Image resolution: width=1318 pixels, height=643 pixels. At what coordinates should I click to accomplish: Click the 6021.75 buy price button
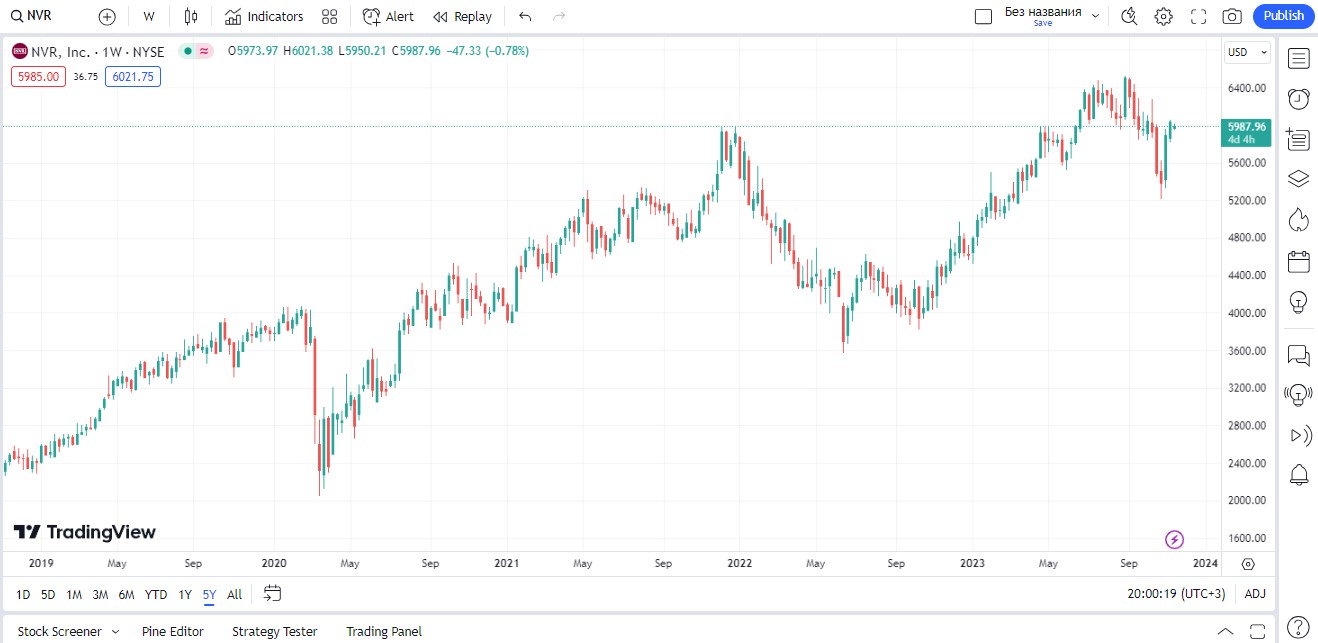pos(133,76)
